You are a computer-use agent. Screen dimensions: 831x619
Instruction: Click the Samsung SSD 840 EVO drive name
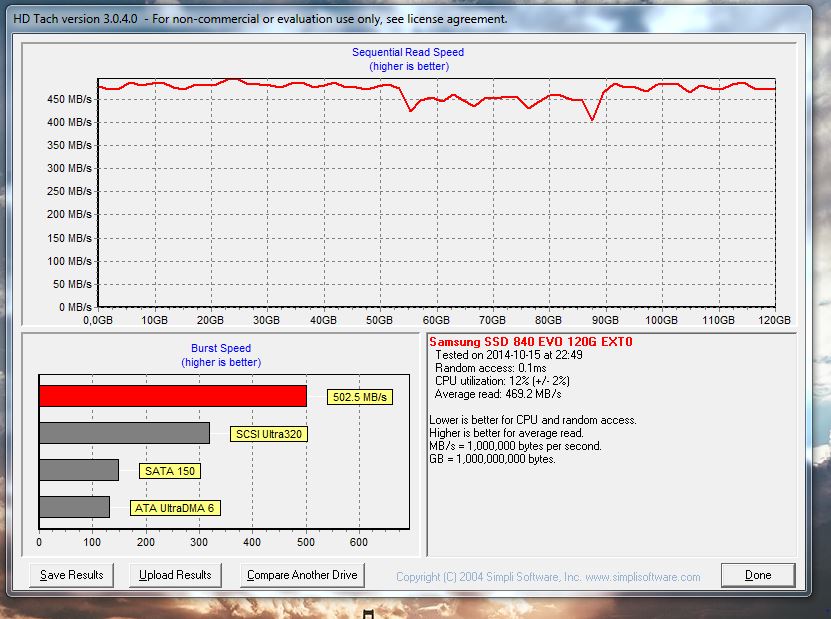pos(530,342)
